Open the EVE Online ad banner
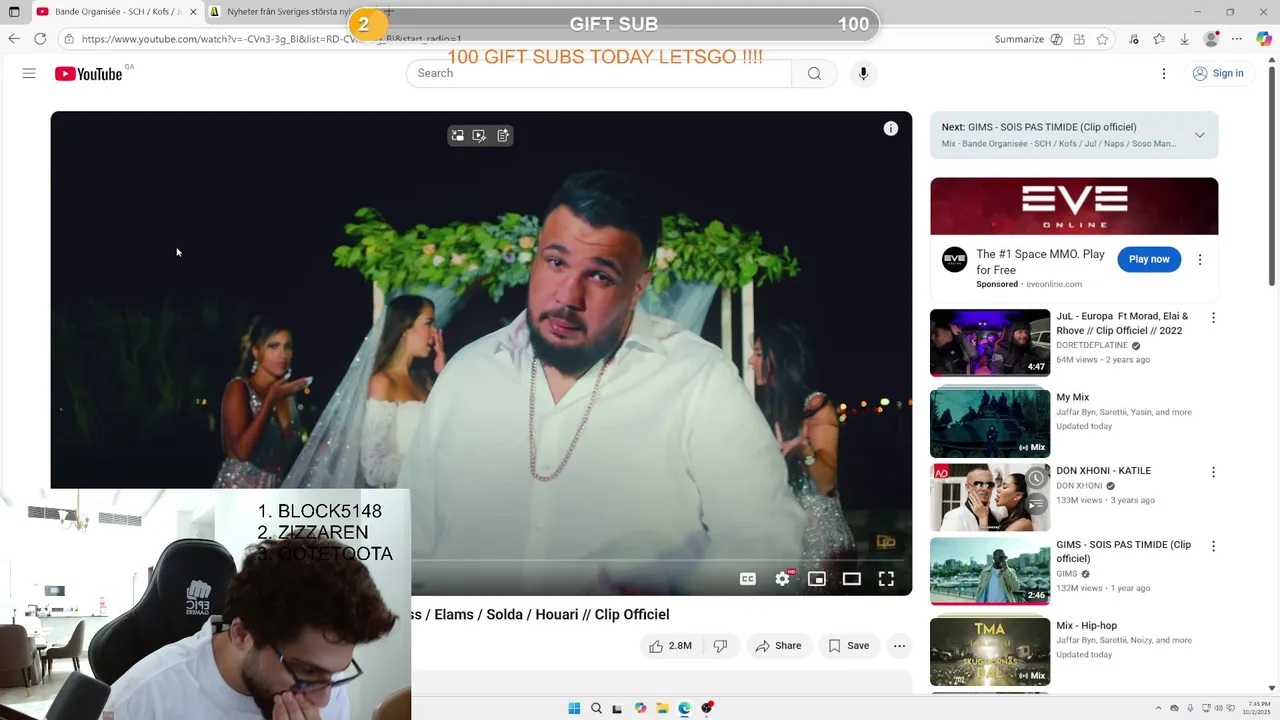The height and width of the screenshot is (720, 1280). pyautogui.click(x=1074, y=206)
